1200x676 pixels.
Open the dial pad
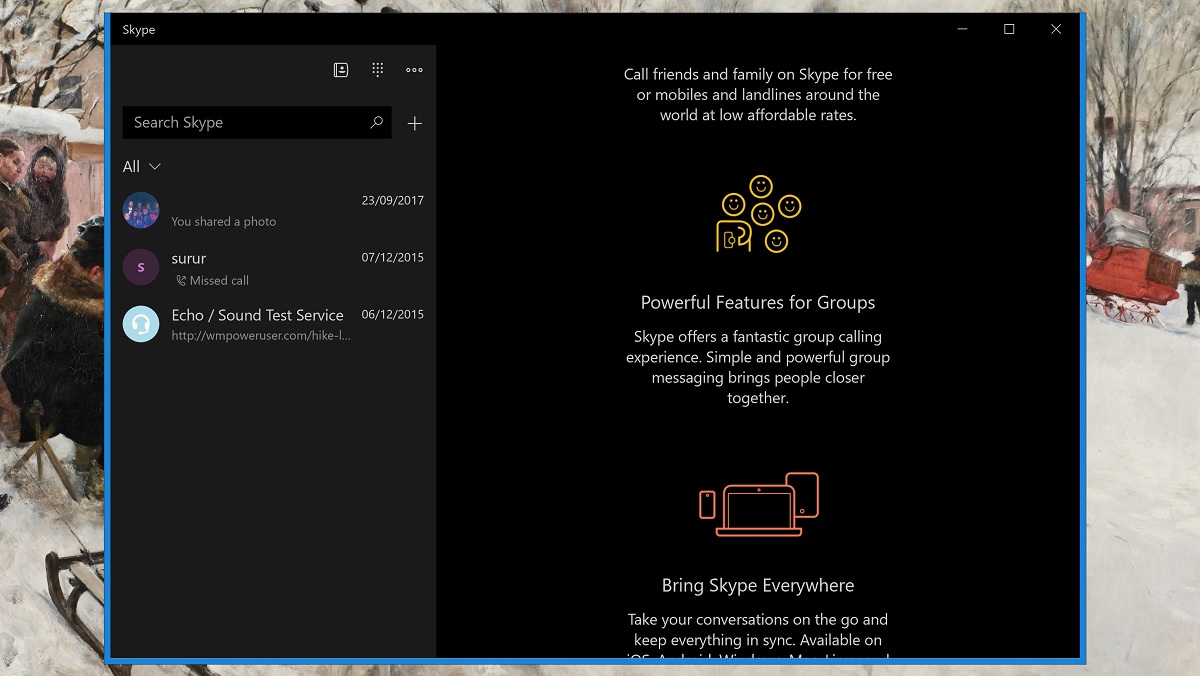tap(378, 70)
